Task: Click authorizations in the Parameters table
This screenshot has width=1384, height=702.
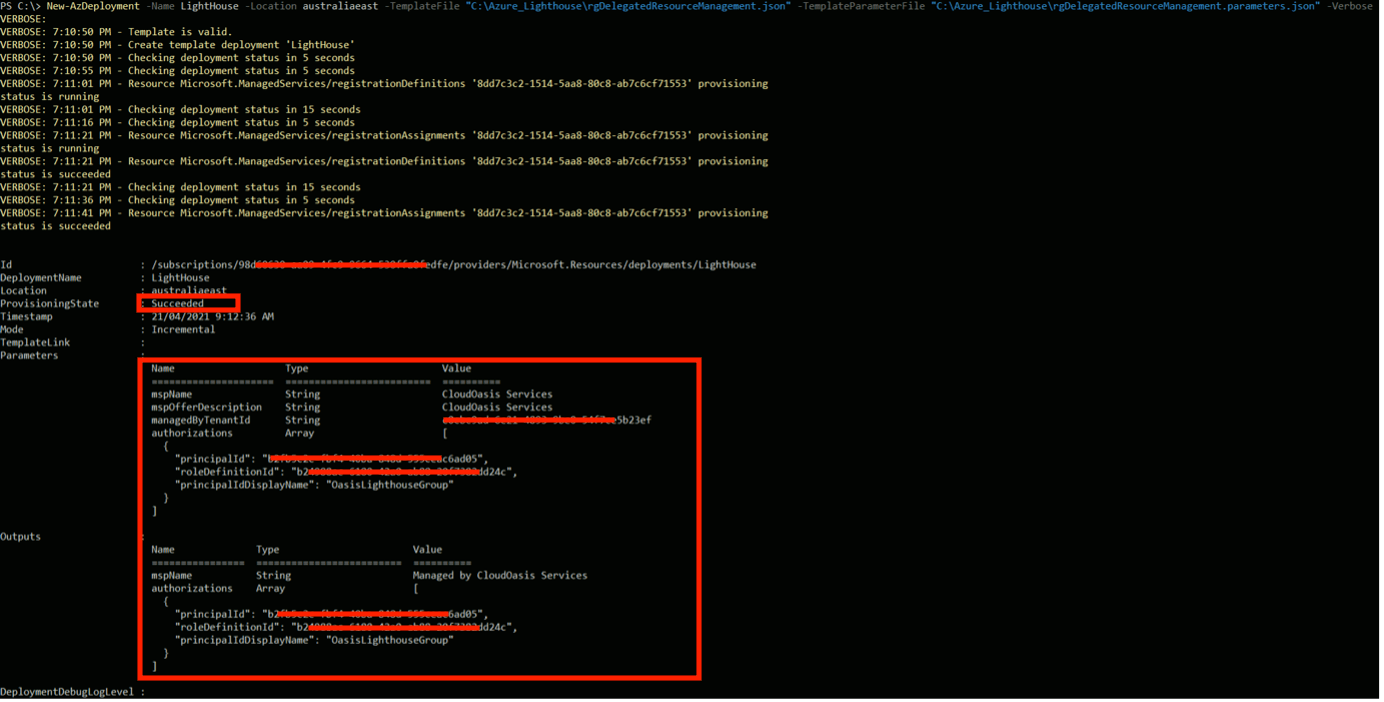Action: 192,434
